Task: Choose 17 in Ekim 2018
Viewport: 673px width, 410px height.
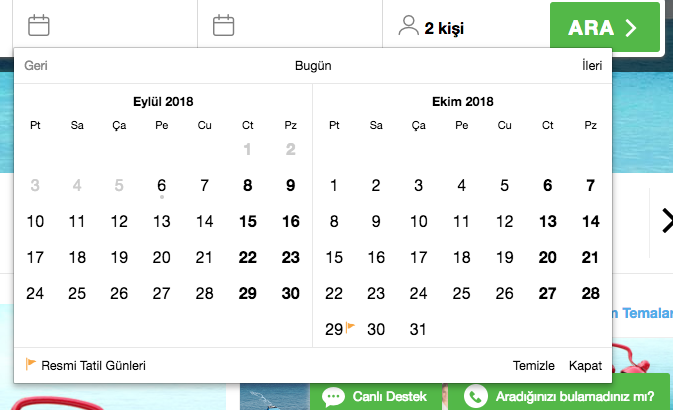Action: pyautogui.click(x=418, y=258)
